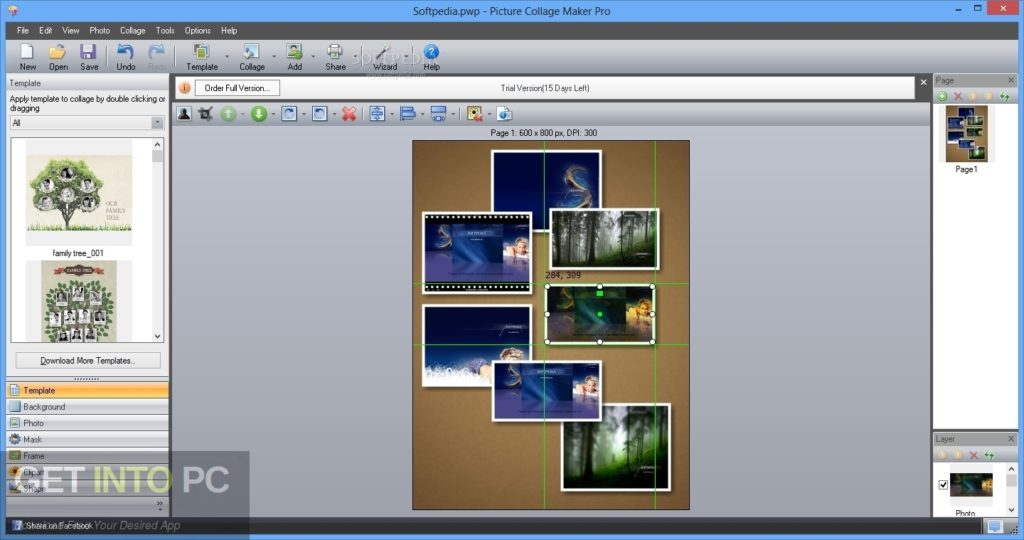
Task: Open the Template button dropdown arrow
Action: click(x=227, y=57)
